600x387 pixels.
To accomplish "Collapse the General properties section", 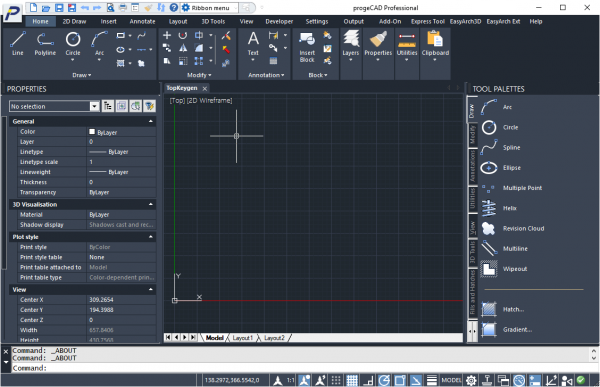I will 151,121.
